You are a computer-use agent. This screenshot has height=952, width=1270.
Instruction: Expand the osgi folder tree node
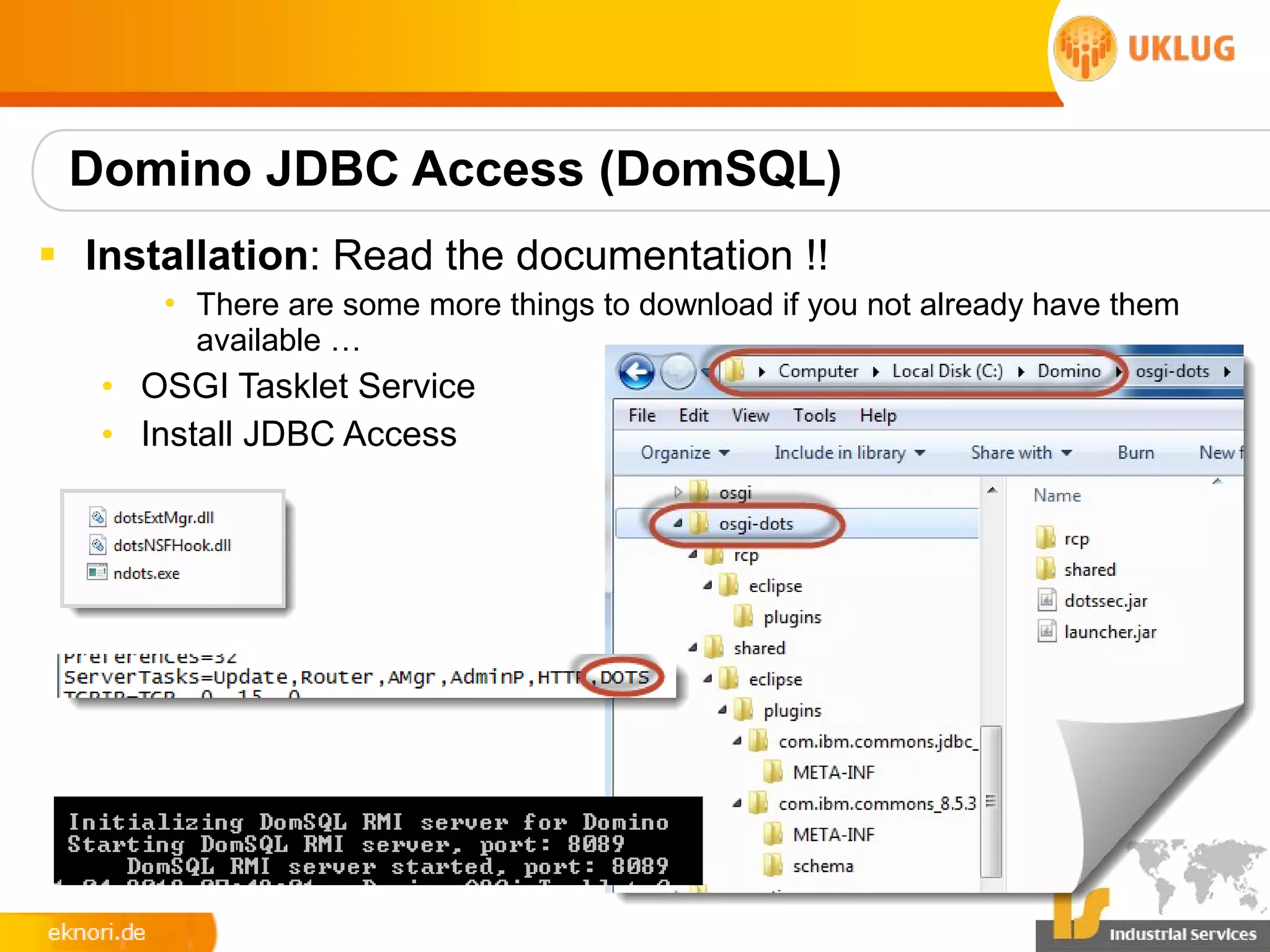click(x=678, y=492)
